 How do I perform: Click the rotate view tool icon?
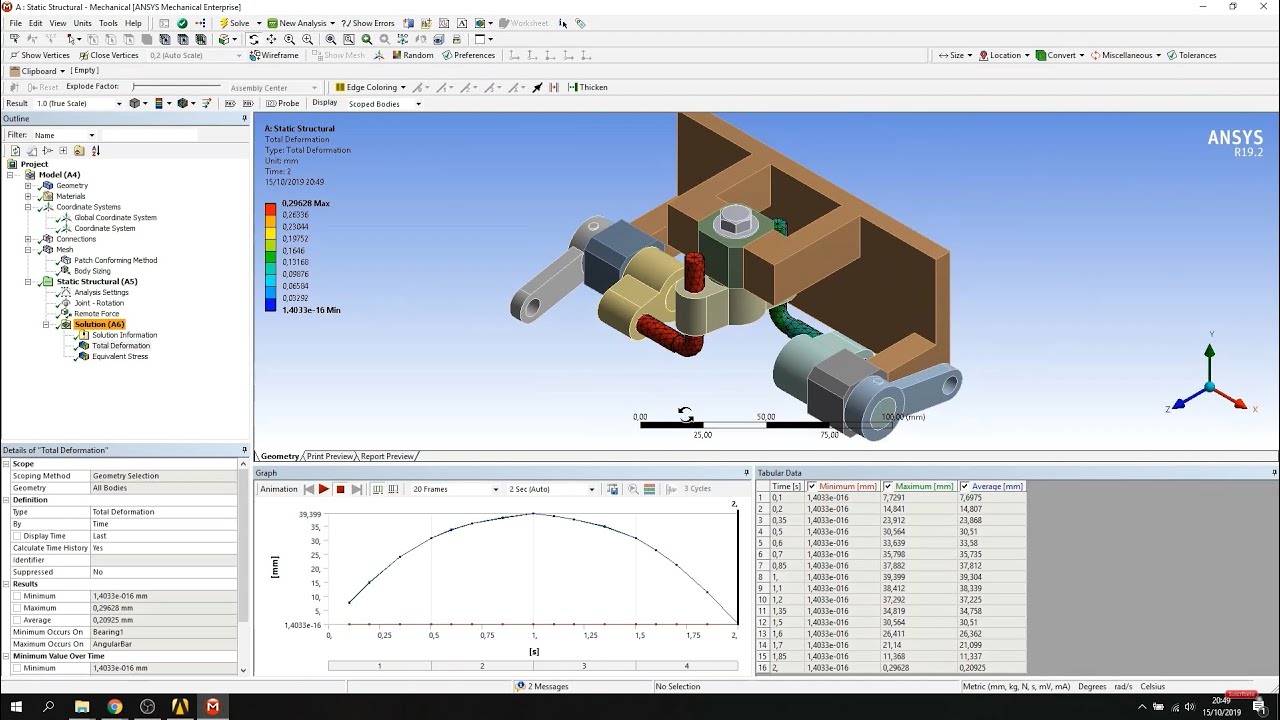coord(253,39)
